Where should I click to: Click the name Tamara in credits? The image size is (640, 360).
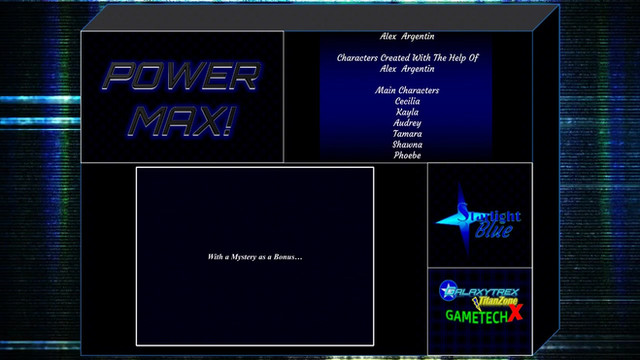tap(407, 133)
